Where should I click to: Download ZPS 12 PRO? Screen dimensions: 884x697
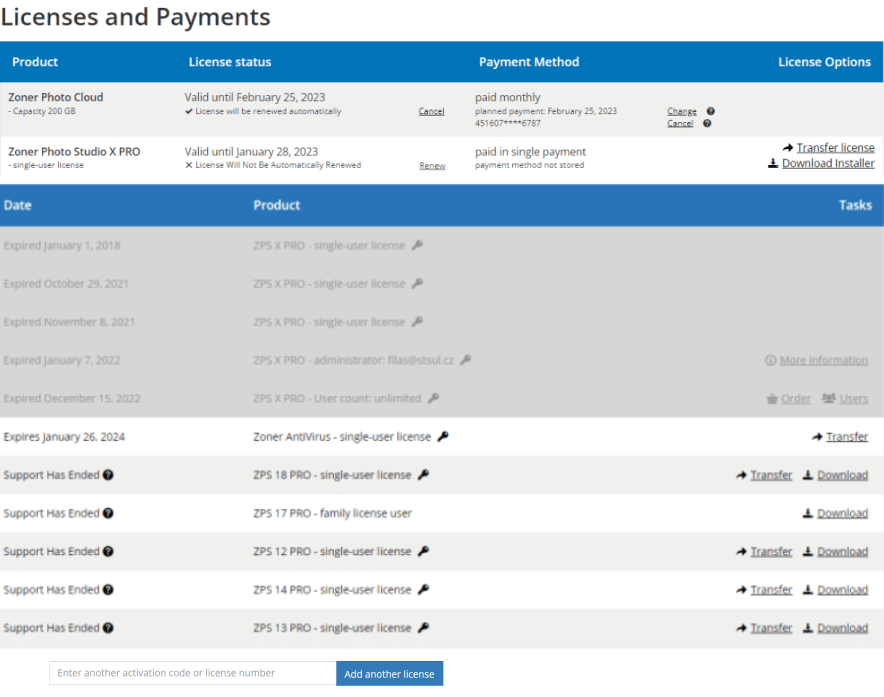coord(842,552)
